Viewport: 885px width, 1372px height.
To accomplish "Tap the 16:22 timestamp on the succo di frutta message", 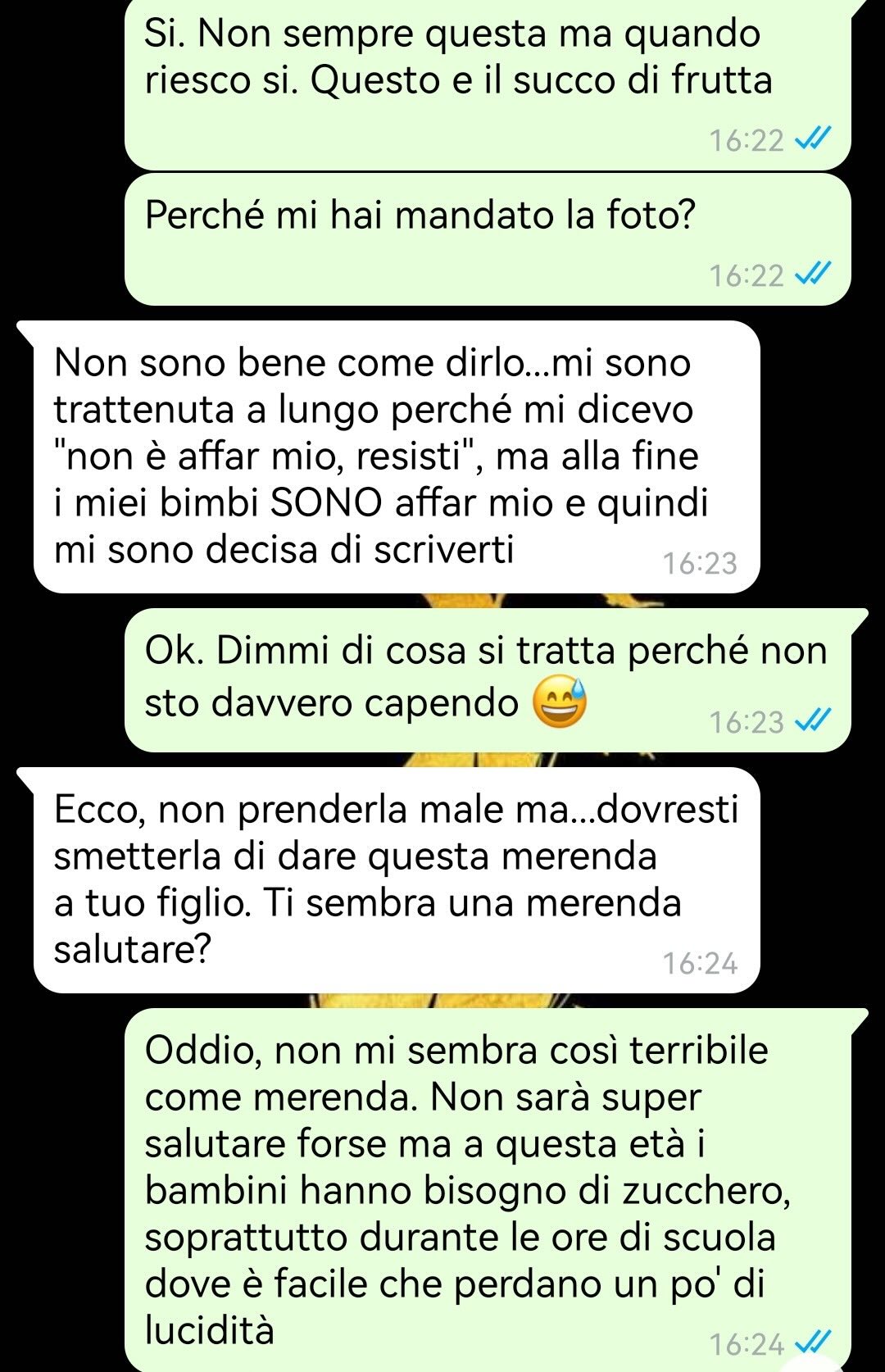I will (747, 140).
